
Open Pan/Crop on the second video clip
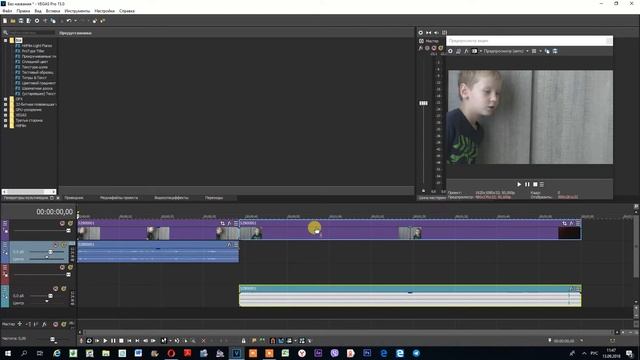tap(564, 223)
